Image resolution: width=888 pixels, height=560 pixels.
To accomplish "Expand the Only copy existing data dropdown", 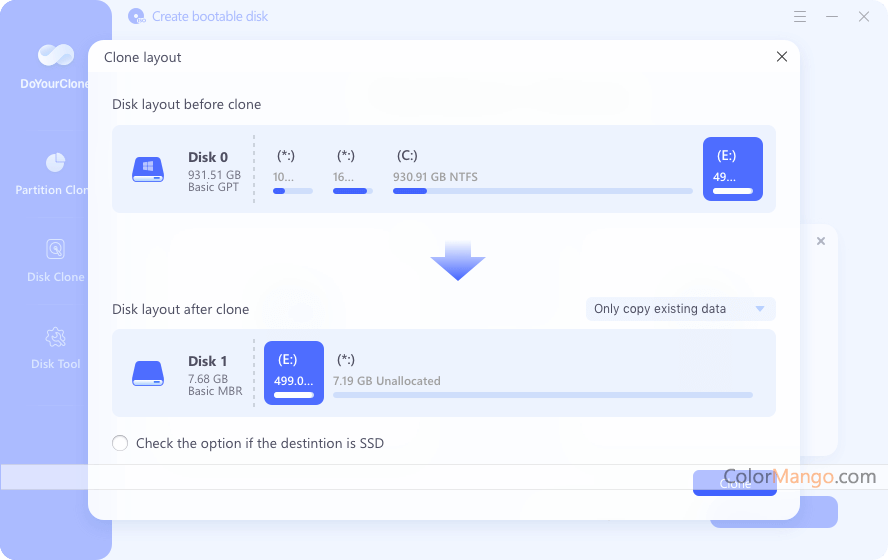I will (x=680, y=309).
